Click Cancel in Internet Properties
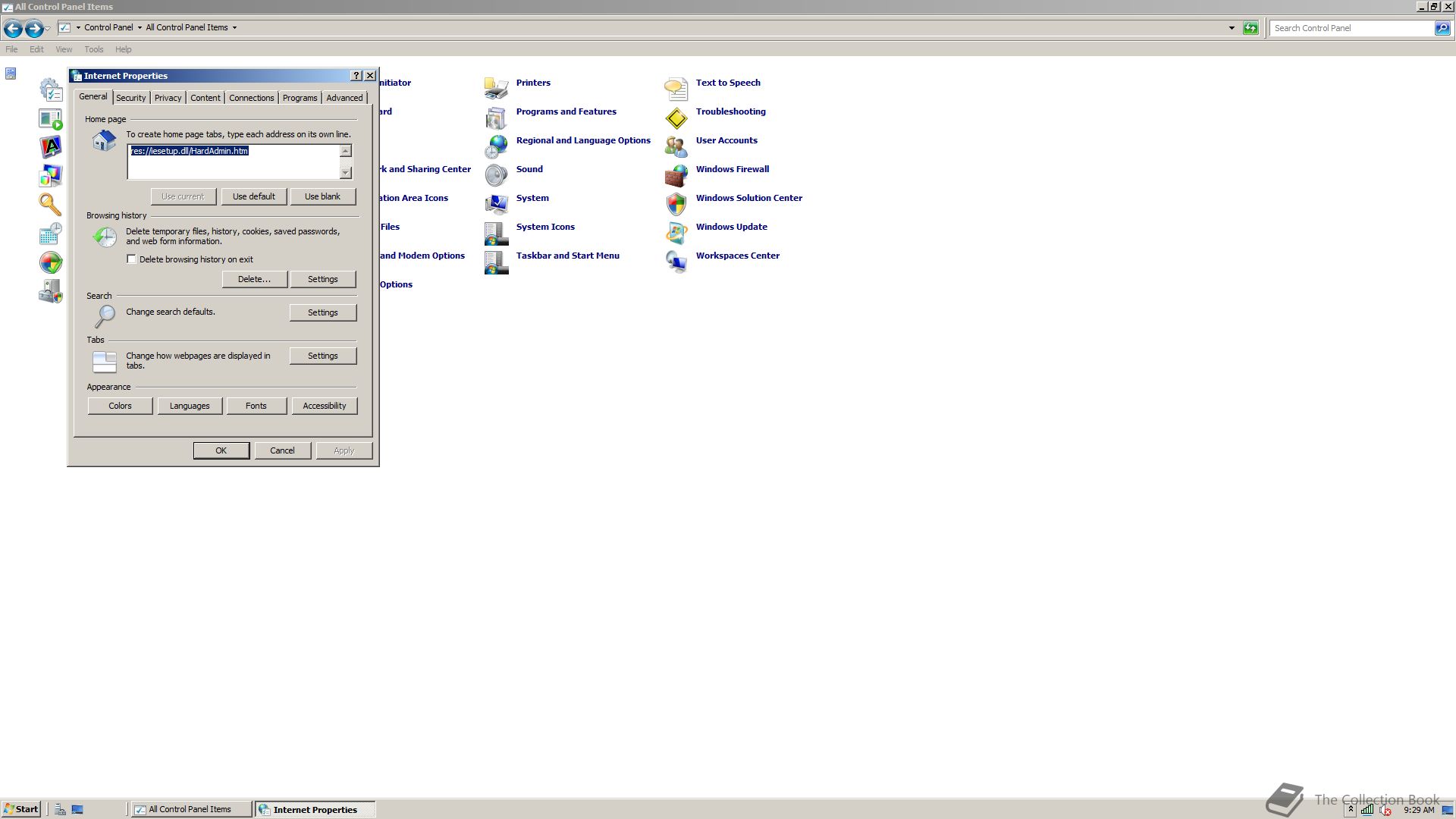The image size is (1456, 819). click(x=283, y=450)
